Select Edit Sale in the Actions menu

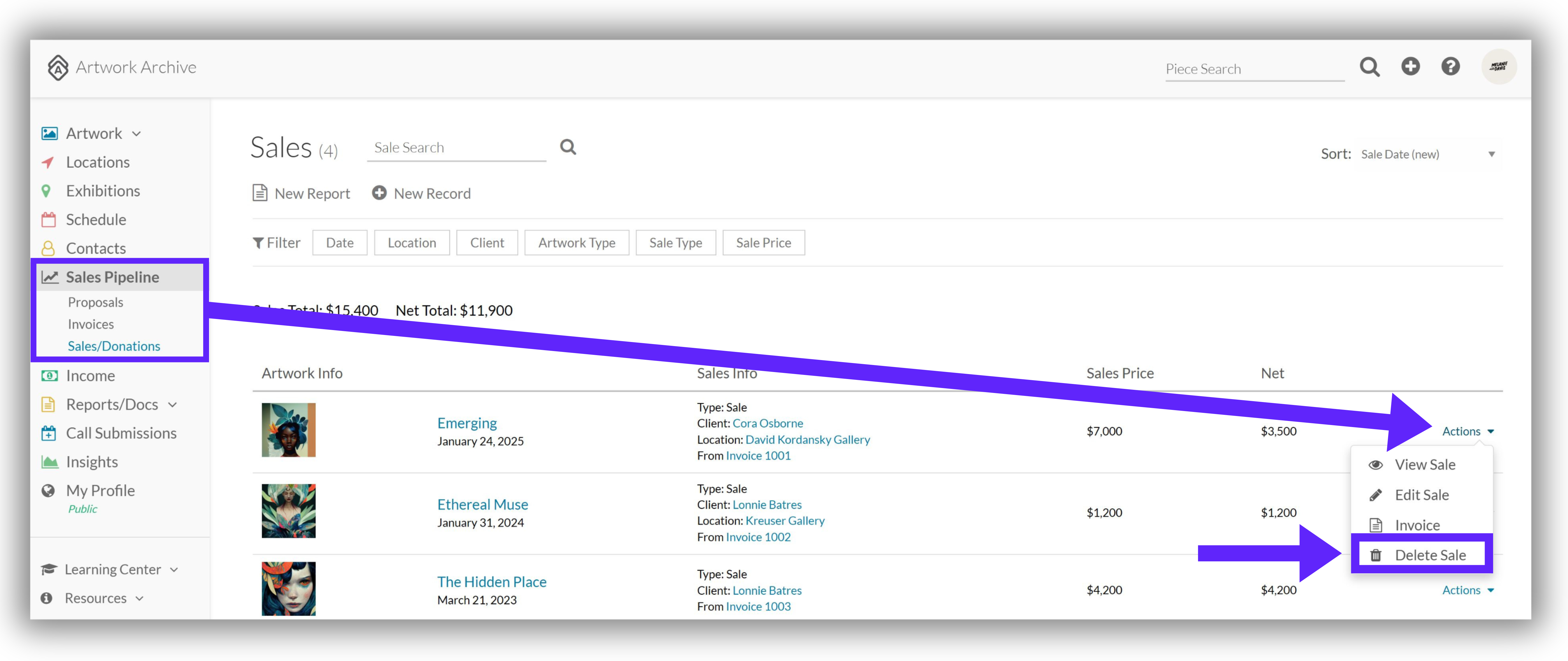pos(1421,494)
